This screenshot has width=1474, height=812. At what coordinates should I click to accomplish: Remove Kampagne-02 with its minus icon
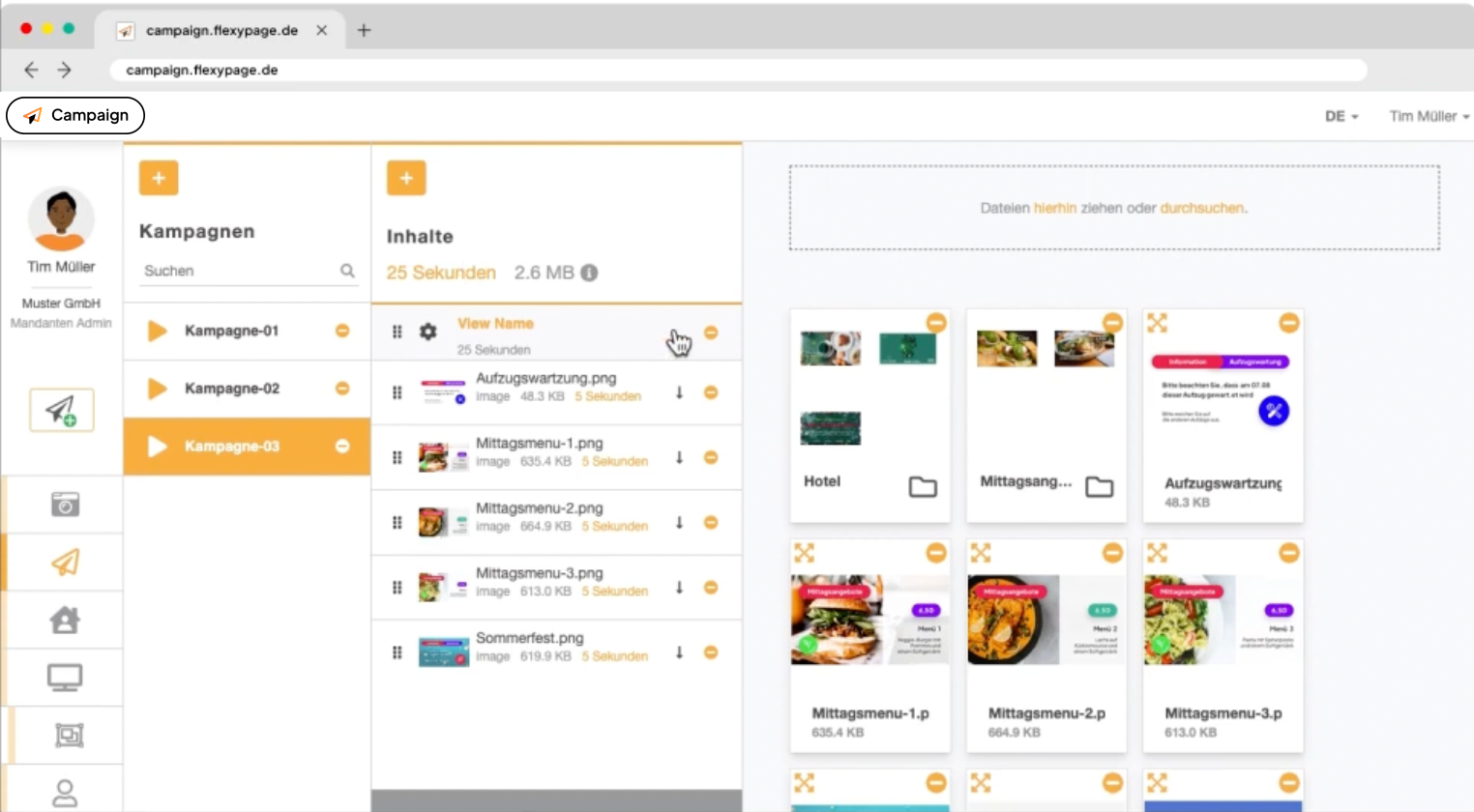click(x=342, y=389)
